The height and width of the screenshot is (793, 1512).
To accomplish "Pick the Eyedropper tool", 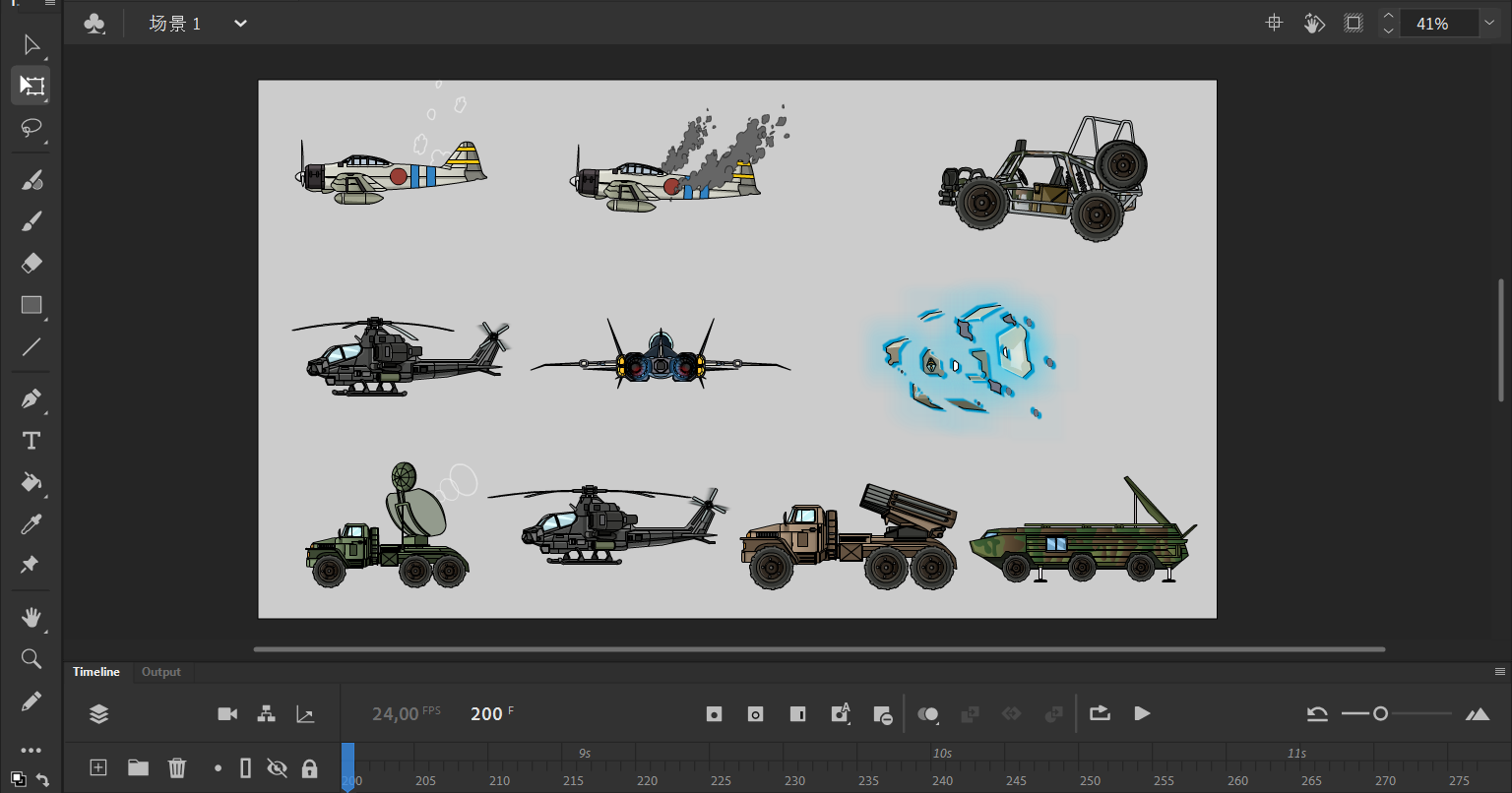I will pyautogui.click(x=31, y=523).
